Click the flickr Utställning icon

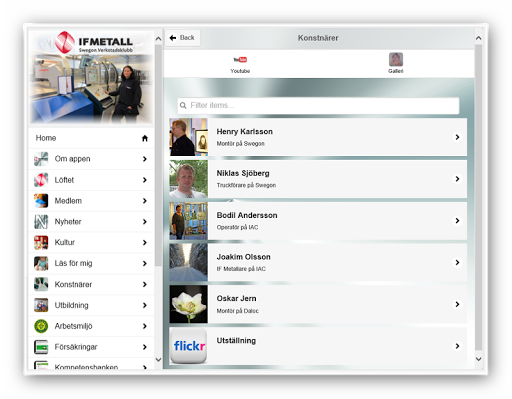click(188, 346)
